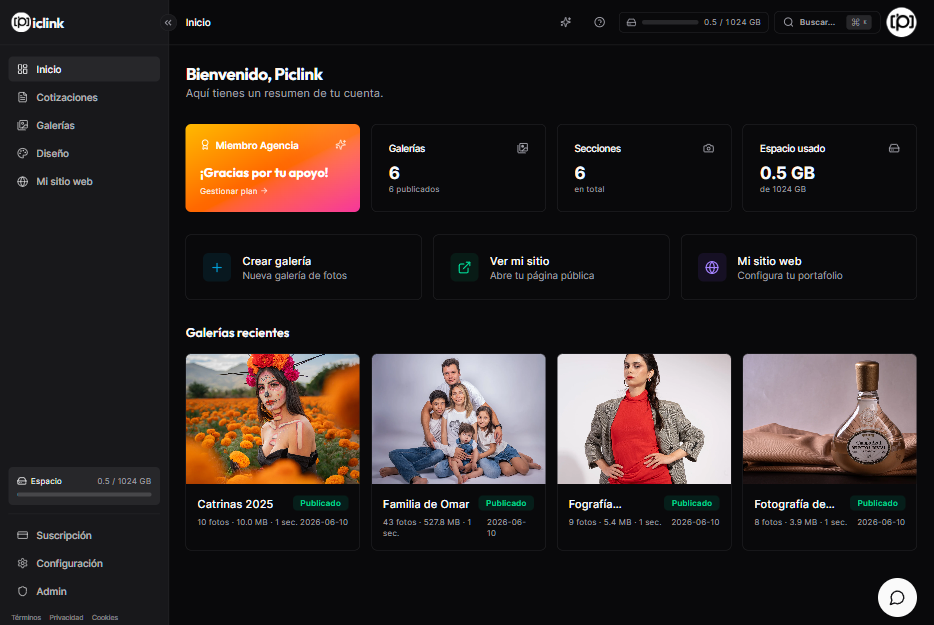Image resolution: width=934 pixels, height=625 pixels.
Task: Click the Espacio storage widget in sidebar
Action: (x=84, y=486)
